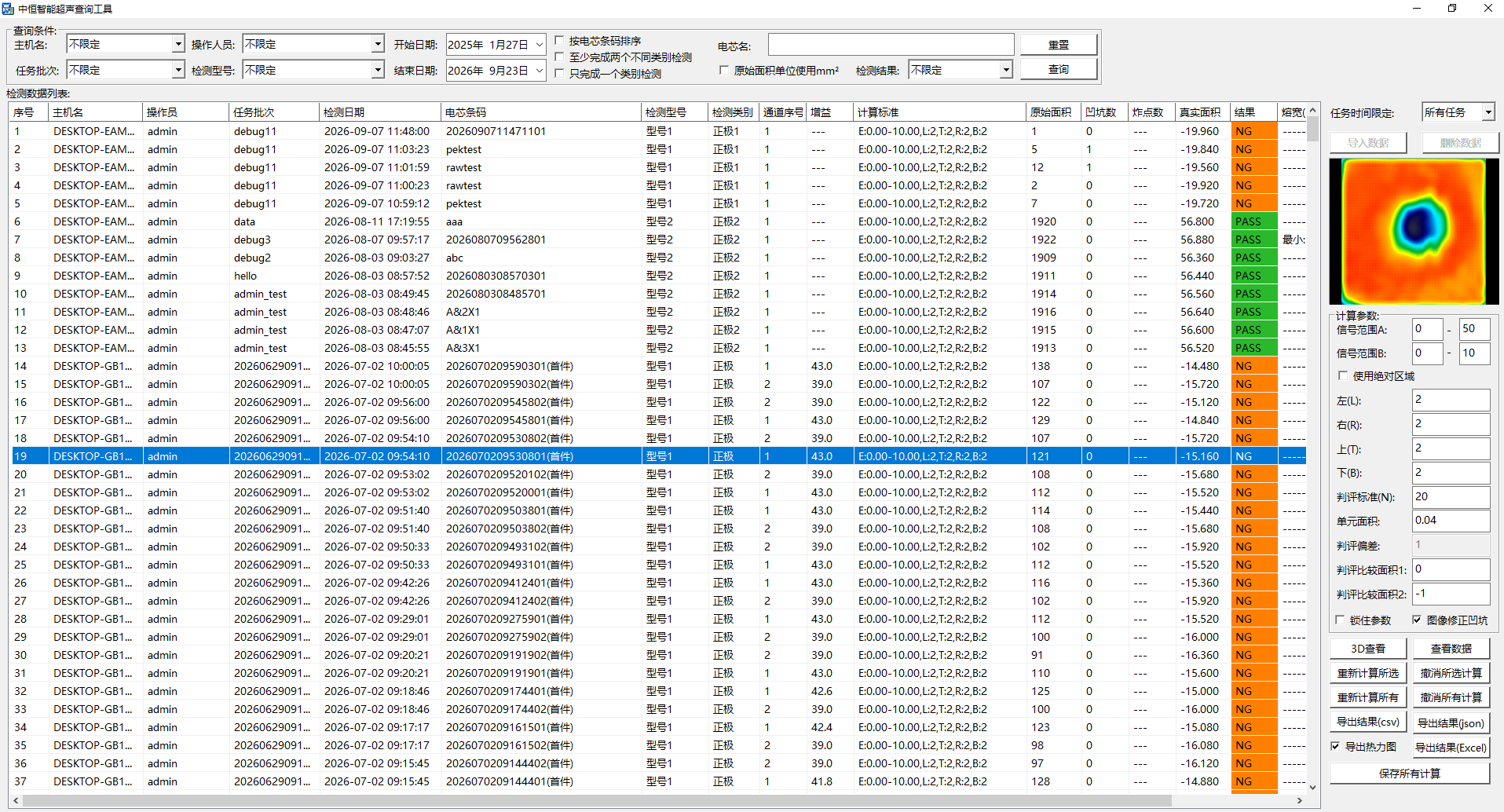Screen dimensions: 1504x812
Task: Click the 单元面积 field showing 0.04
Action: click(x=1451, y=521)
